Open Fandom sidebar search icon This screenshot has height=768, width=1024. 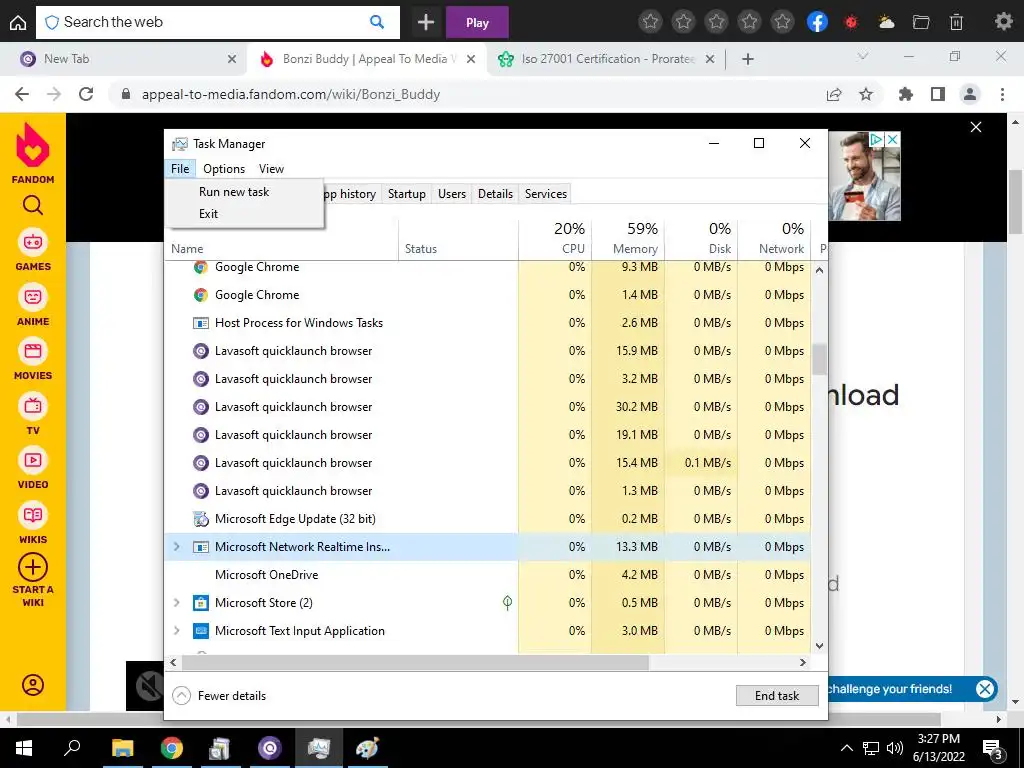point(33,206)
